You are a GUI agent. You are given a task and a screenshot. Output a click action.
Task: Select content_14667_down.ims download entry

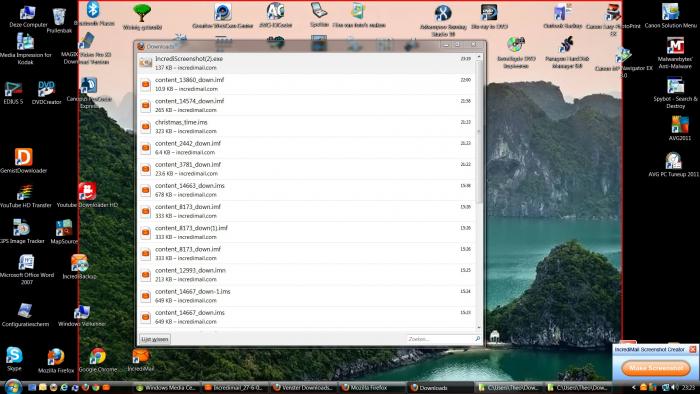306,317
